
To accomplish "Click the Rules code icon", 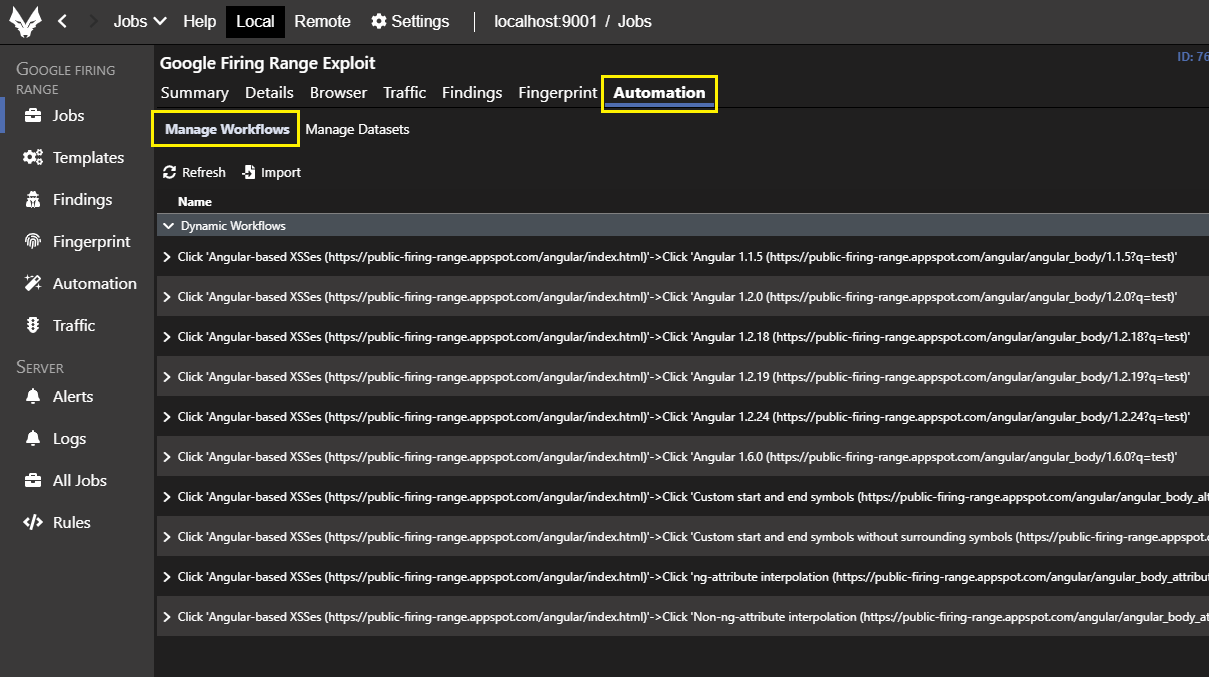I will pyautogui.click(x=33, y=523).
